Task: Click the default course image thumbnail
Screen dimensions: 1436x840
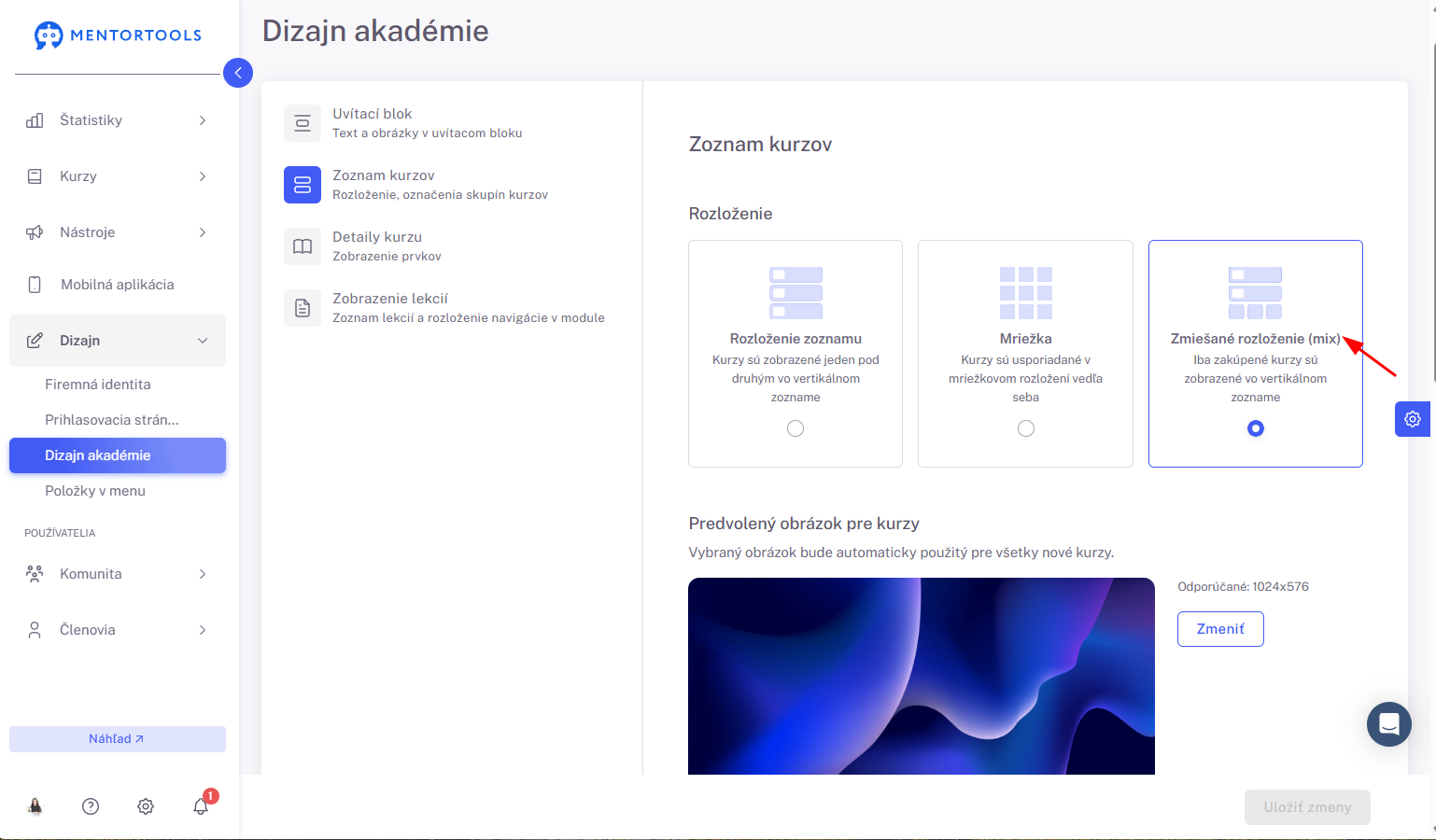Action: coord(922,676)
